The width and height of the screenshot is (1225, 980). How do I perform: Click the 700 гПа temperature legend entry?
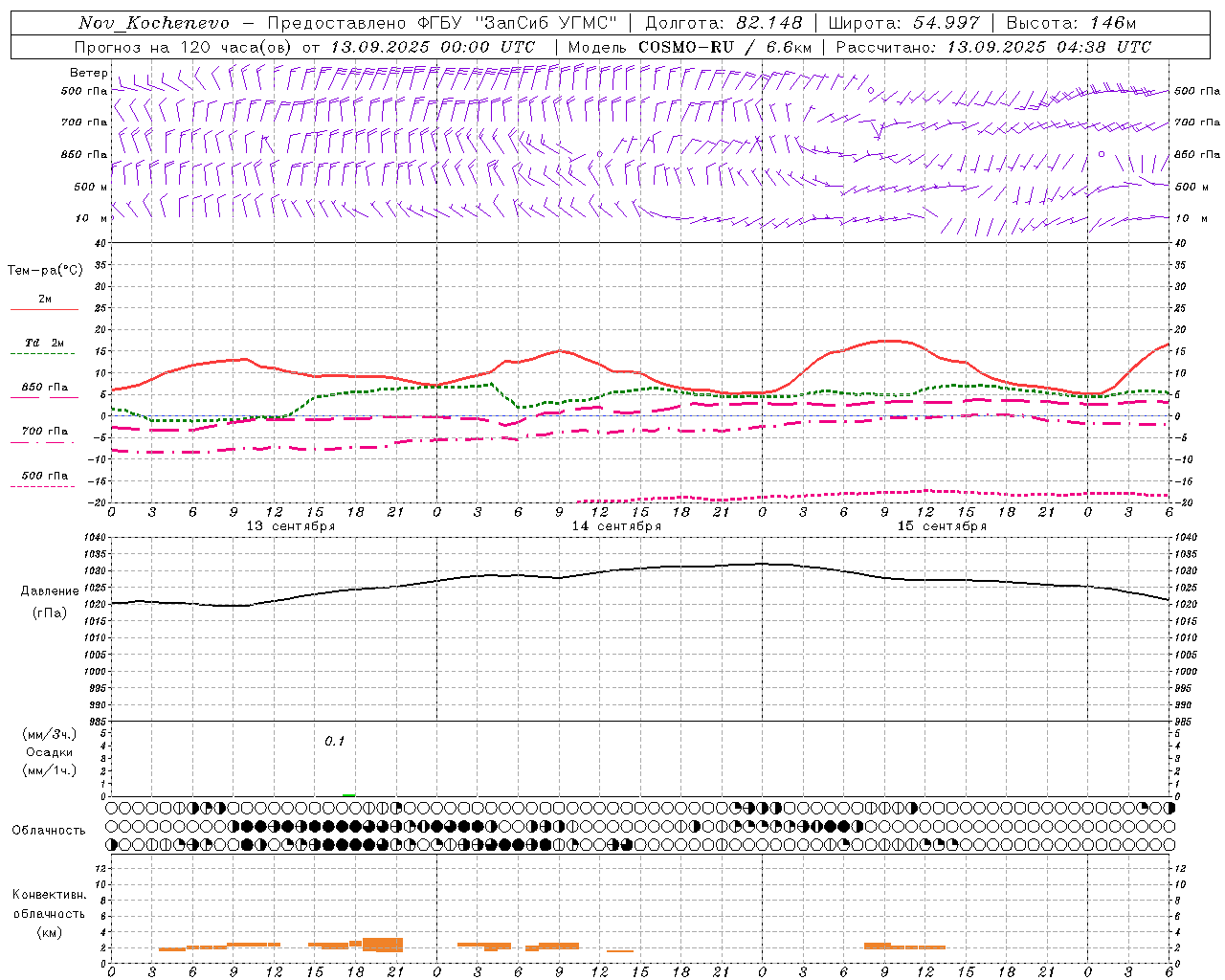point(45,432)
